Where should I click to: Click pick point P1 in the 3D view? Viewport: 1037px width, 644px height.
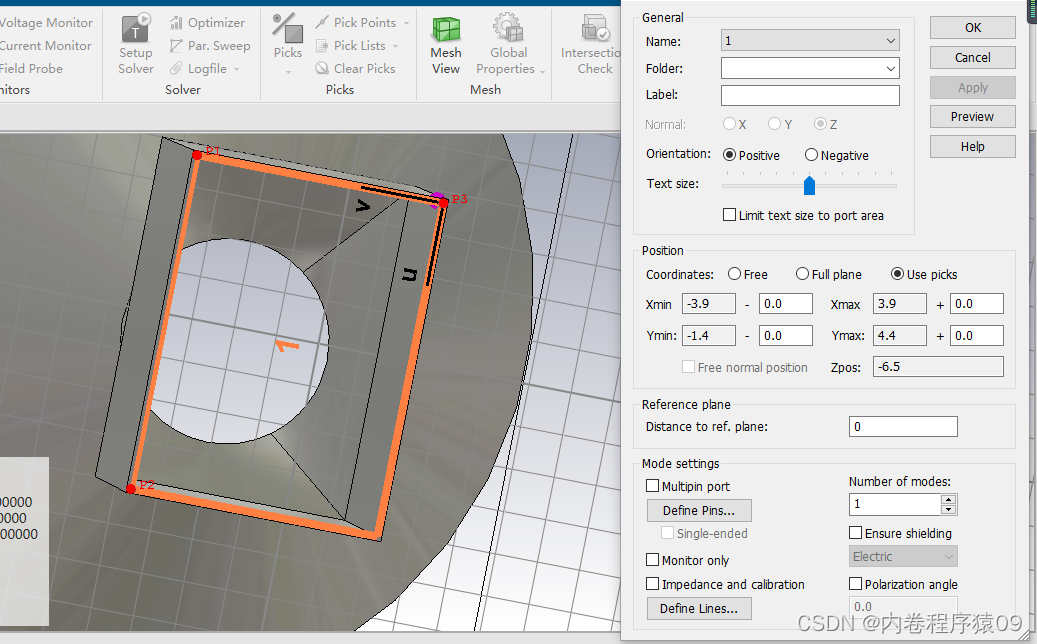coord(197,155)
